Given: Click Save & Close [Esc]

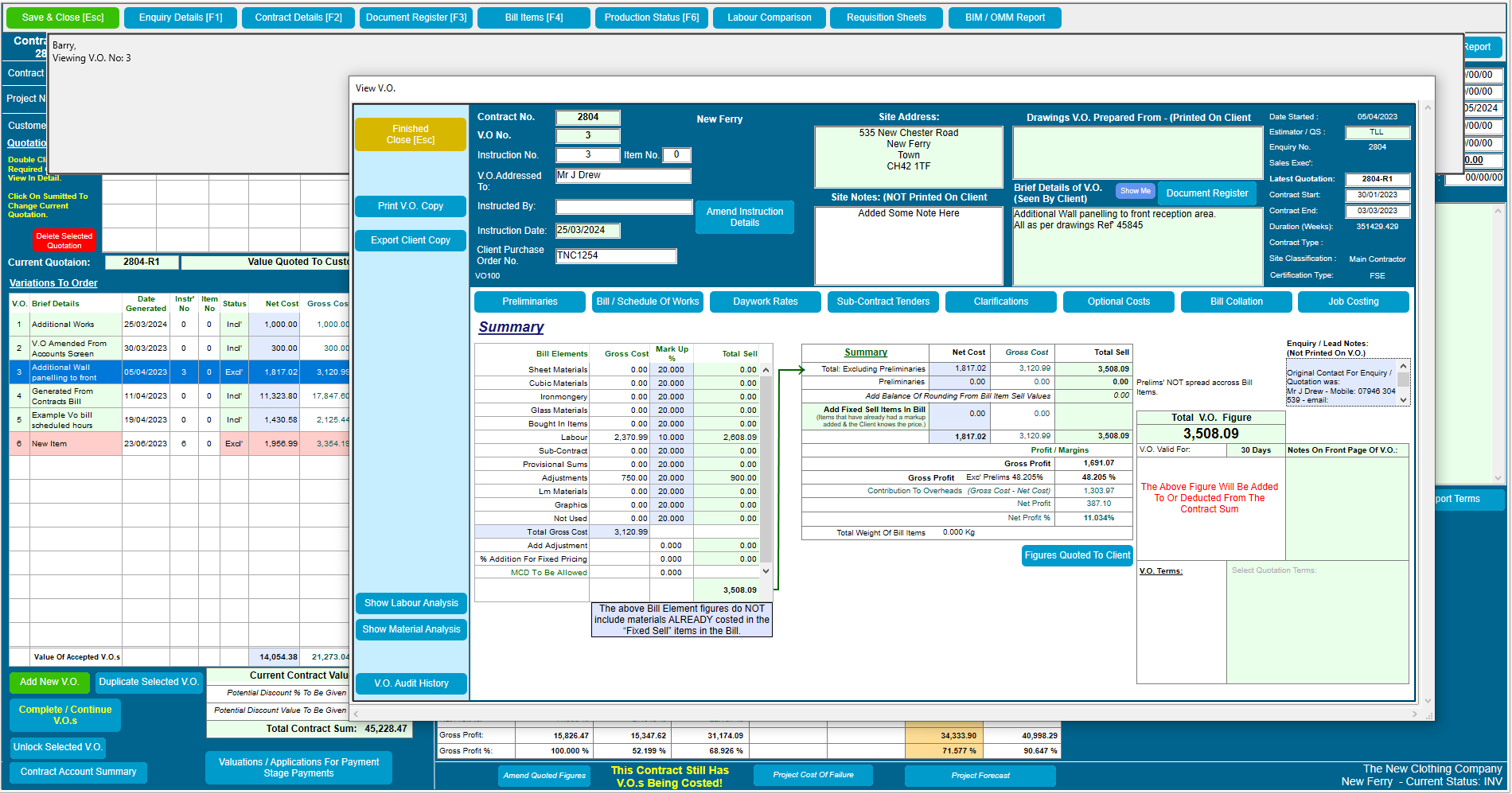Looking at the screenshot, I should point(62,18).
